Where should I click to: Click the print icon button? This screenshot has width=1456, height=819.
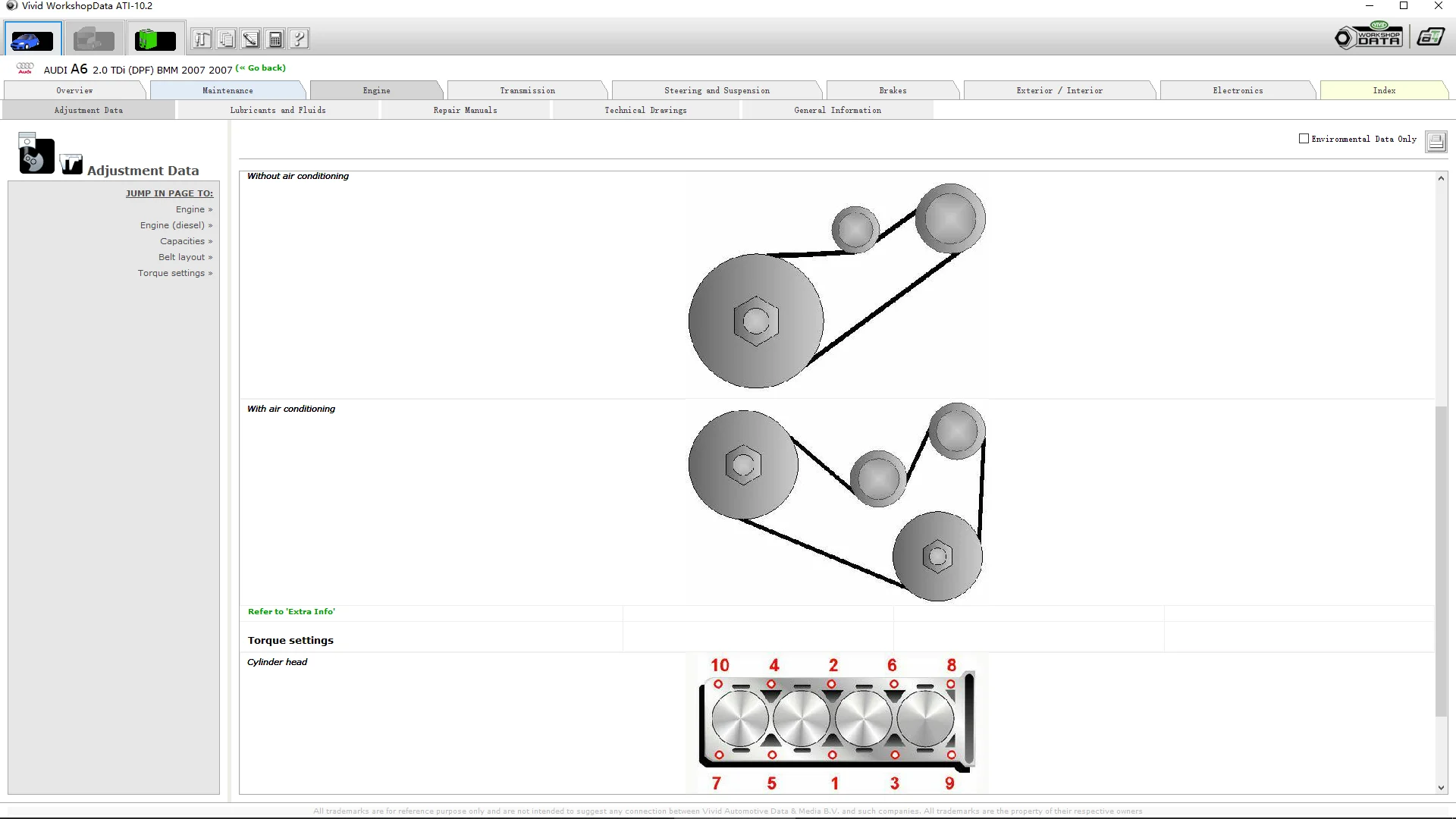[x=1436, y=141]
